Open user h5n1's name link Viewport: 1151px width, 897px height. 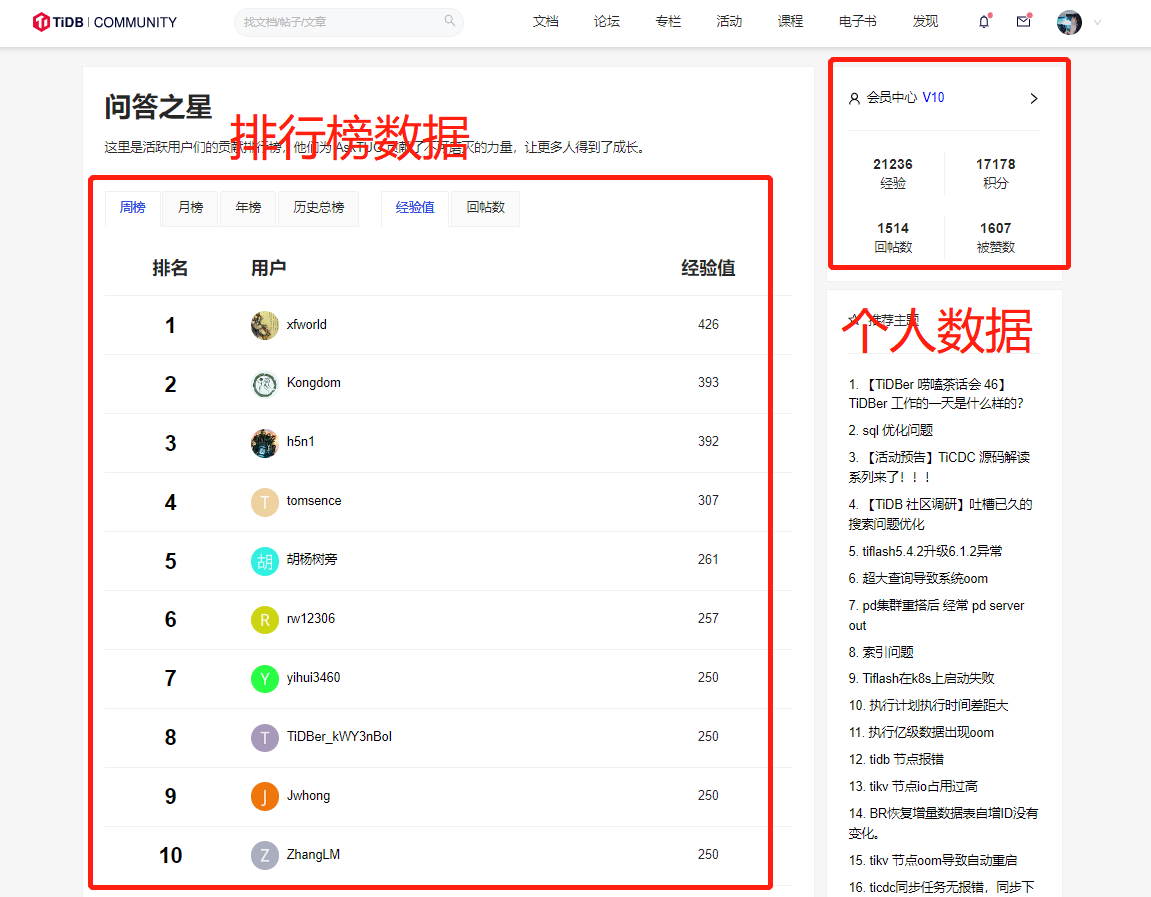(300, 442)
